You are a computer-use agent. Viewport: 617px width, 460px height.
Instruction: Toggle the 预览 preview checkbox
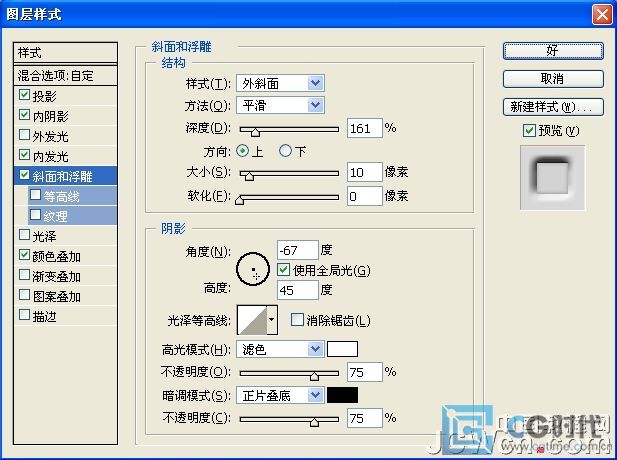click(x=529, y=130)
